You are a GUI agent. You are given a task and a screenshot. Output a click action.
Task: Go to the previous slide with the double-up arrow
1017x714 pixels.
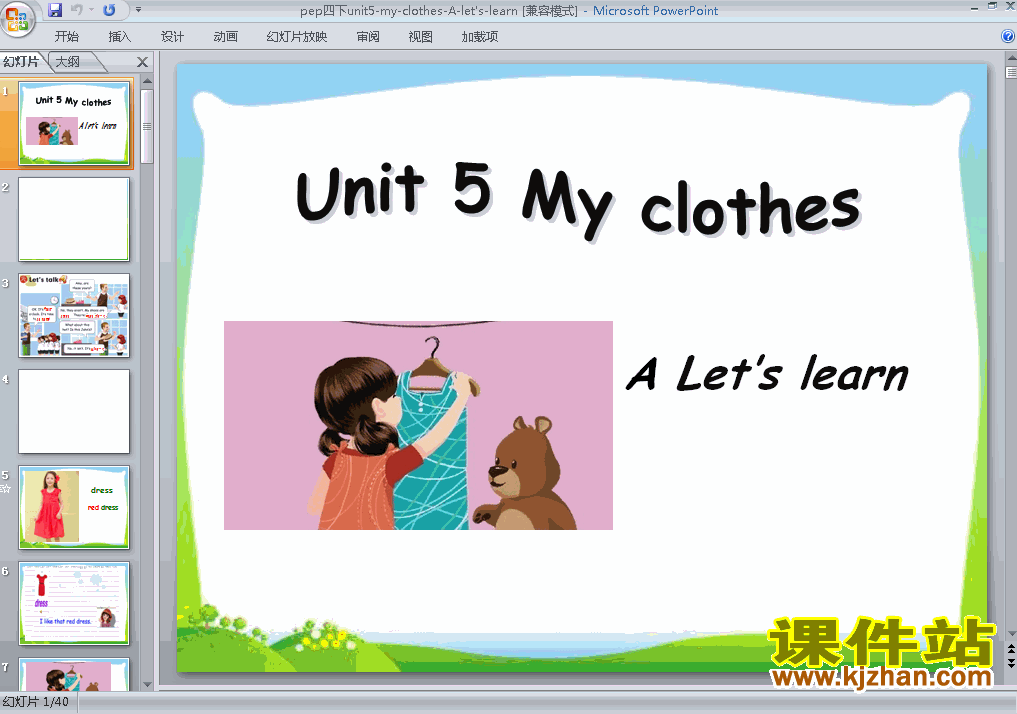1011,649
